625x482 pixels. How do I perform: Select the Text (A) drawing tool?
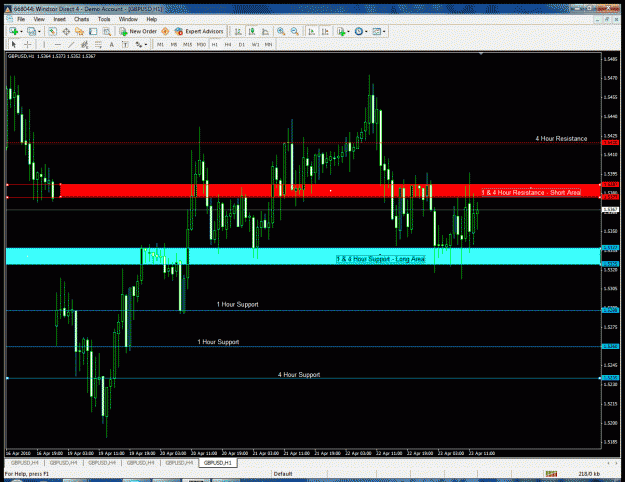click(112, 44)
